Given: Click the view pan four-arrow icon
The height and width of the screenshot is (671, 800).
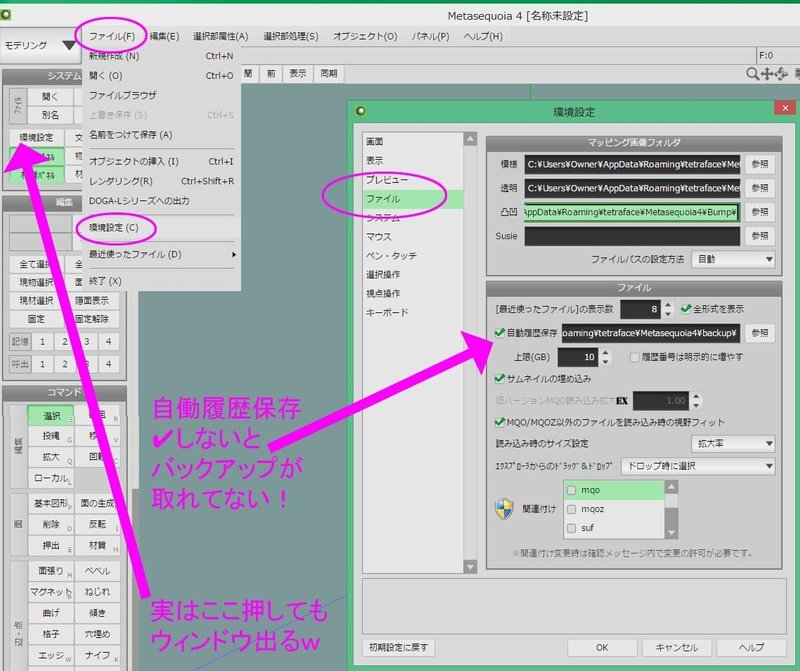Looking at the screenshot, I should click(766, 74).
